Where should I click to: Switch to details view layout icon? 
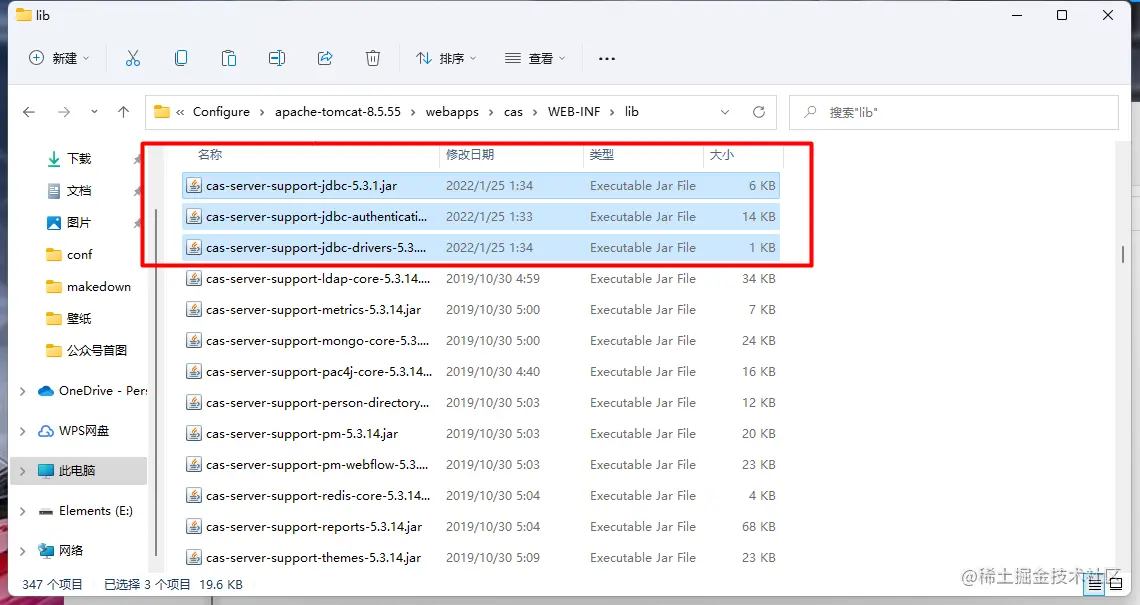click(x=1094, y=584)
